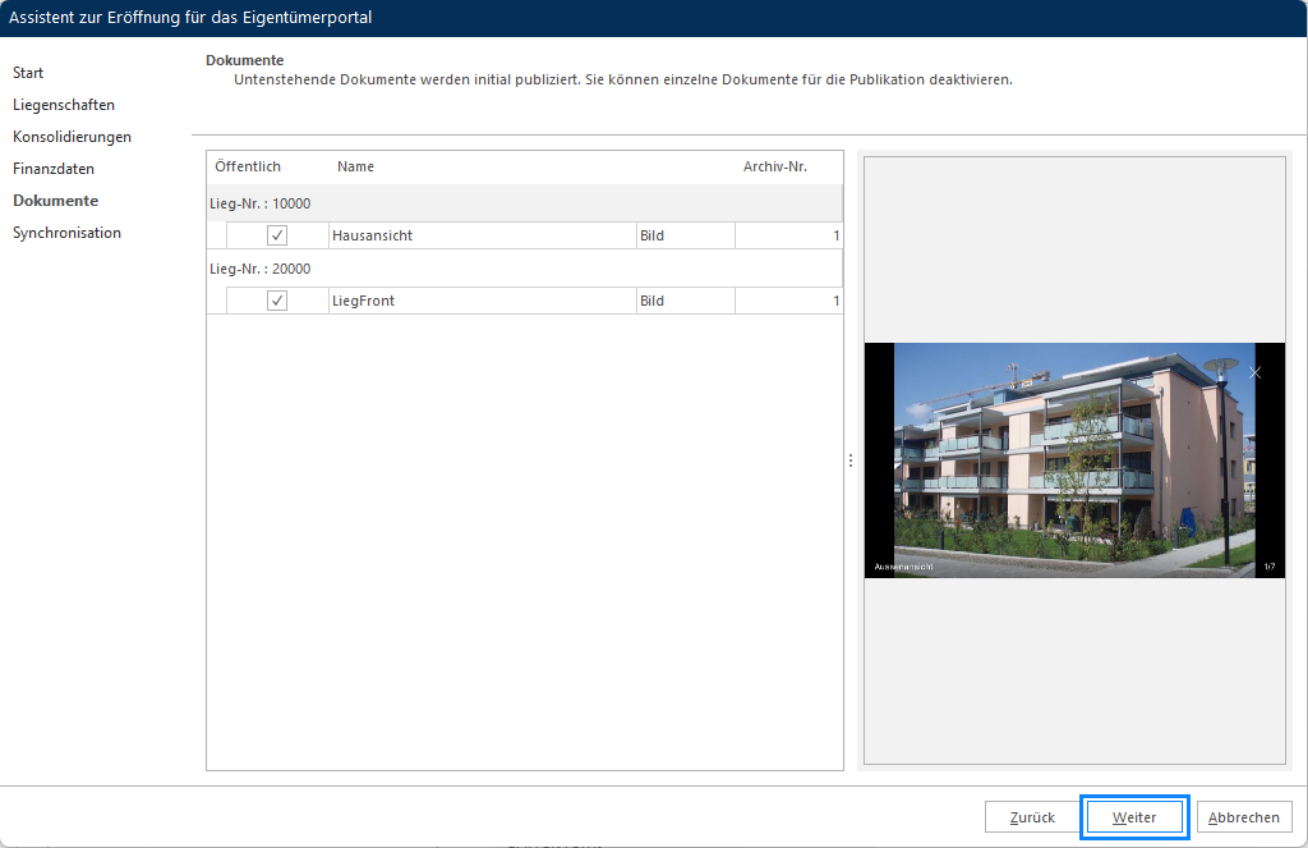
Task: Jump to the Synchronisation step
Action: pos(67,233)
